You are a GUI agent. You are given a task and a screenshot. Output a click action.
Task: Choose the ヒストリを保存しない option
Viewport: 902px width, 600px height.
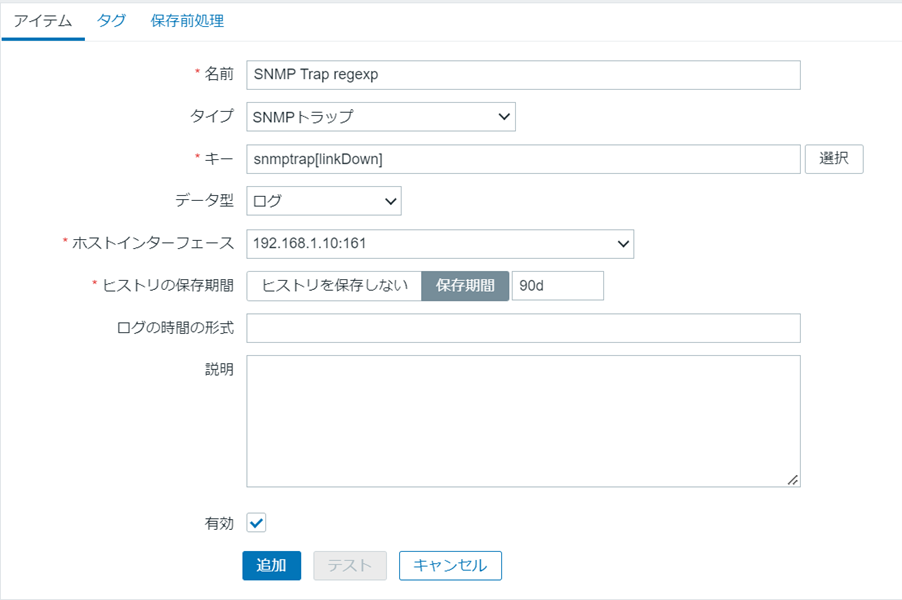(335, 285)
